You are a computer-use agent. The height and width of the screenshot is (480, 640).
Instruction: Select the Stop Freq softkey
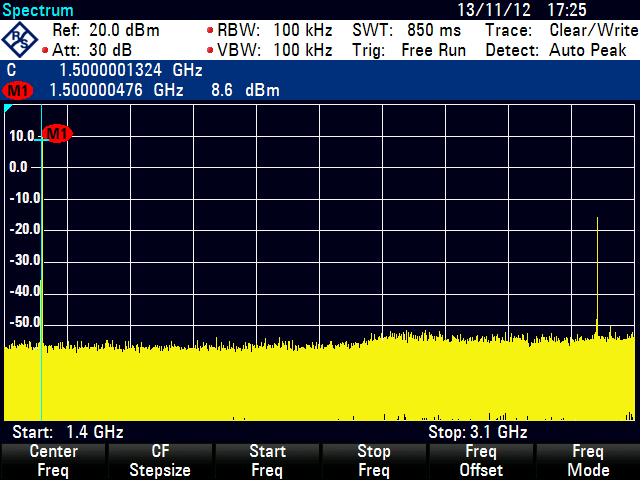373,461
